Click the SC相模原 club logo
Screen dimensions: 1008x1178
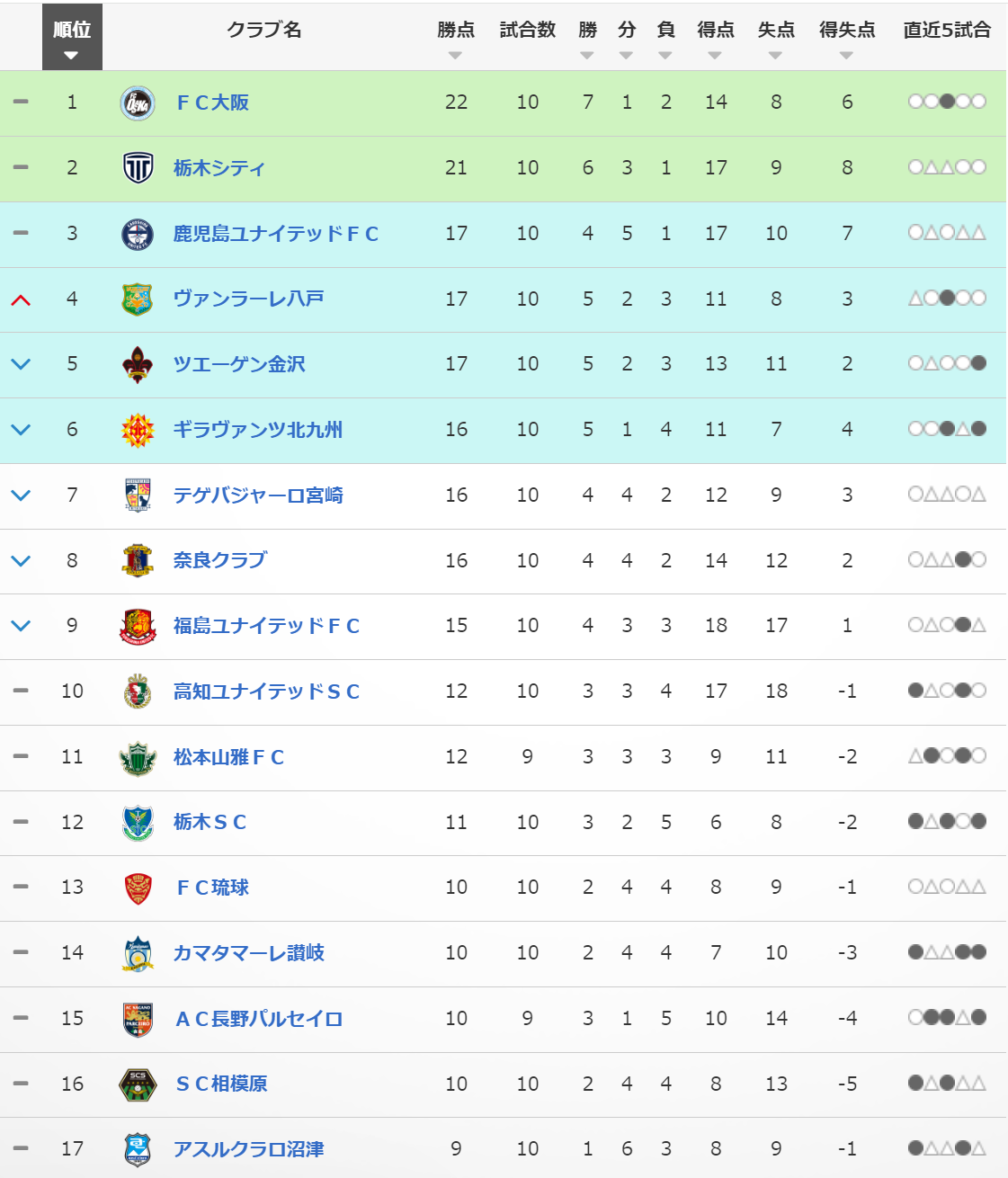(138, 1084)
